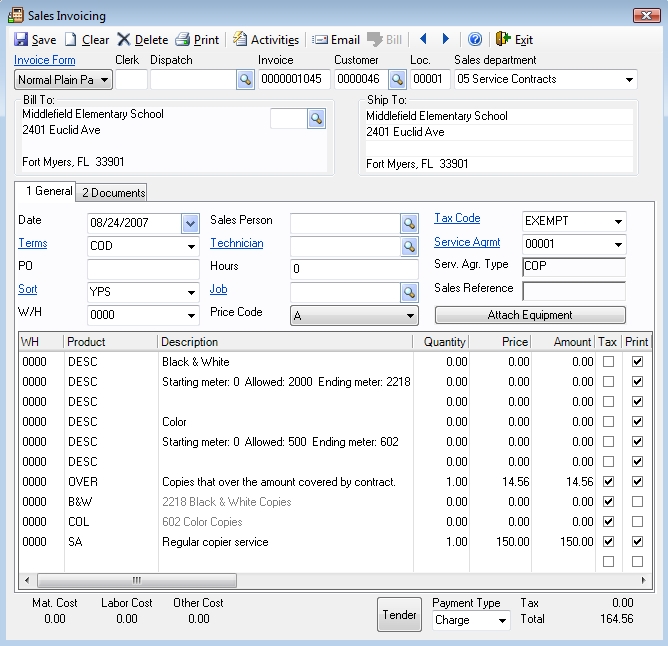Uncheck Tax for the SA row
668x646 pixels.
[x=608, y=542]
